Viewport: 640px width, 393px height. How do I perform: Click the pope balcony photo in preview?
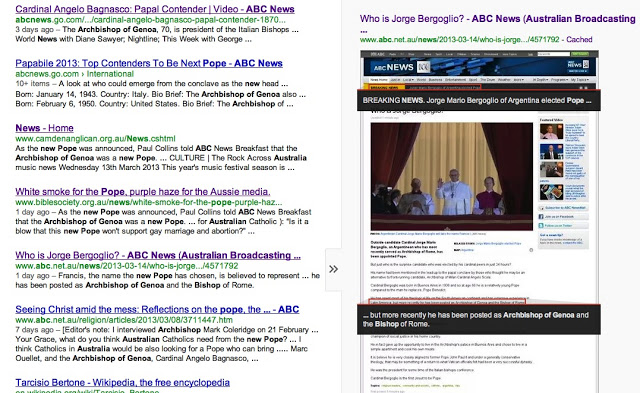point(451,177)
